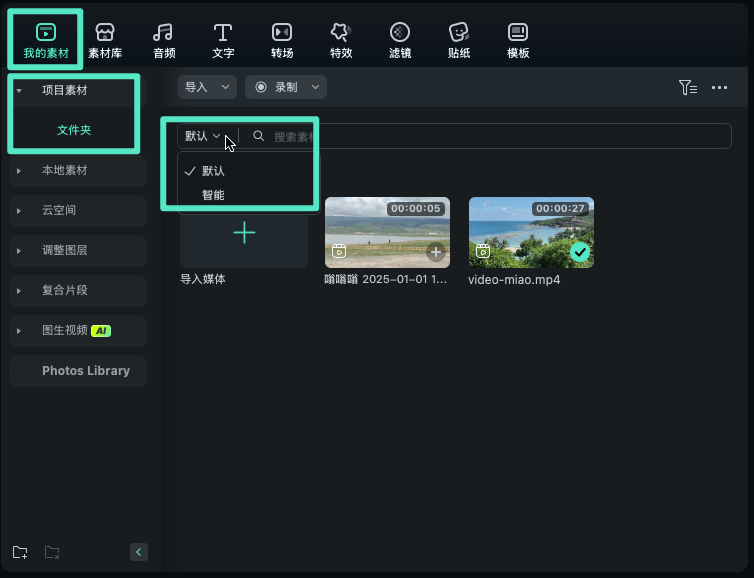The image size is (754, 578).
Task: Click the filter and sort icon
Action: tap(688, 88)
